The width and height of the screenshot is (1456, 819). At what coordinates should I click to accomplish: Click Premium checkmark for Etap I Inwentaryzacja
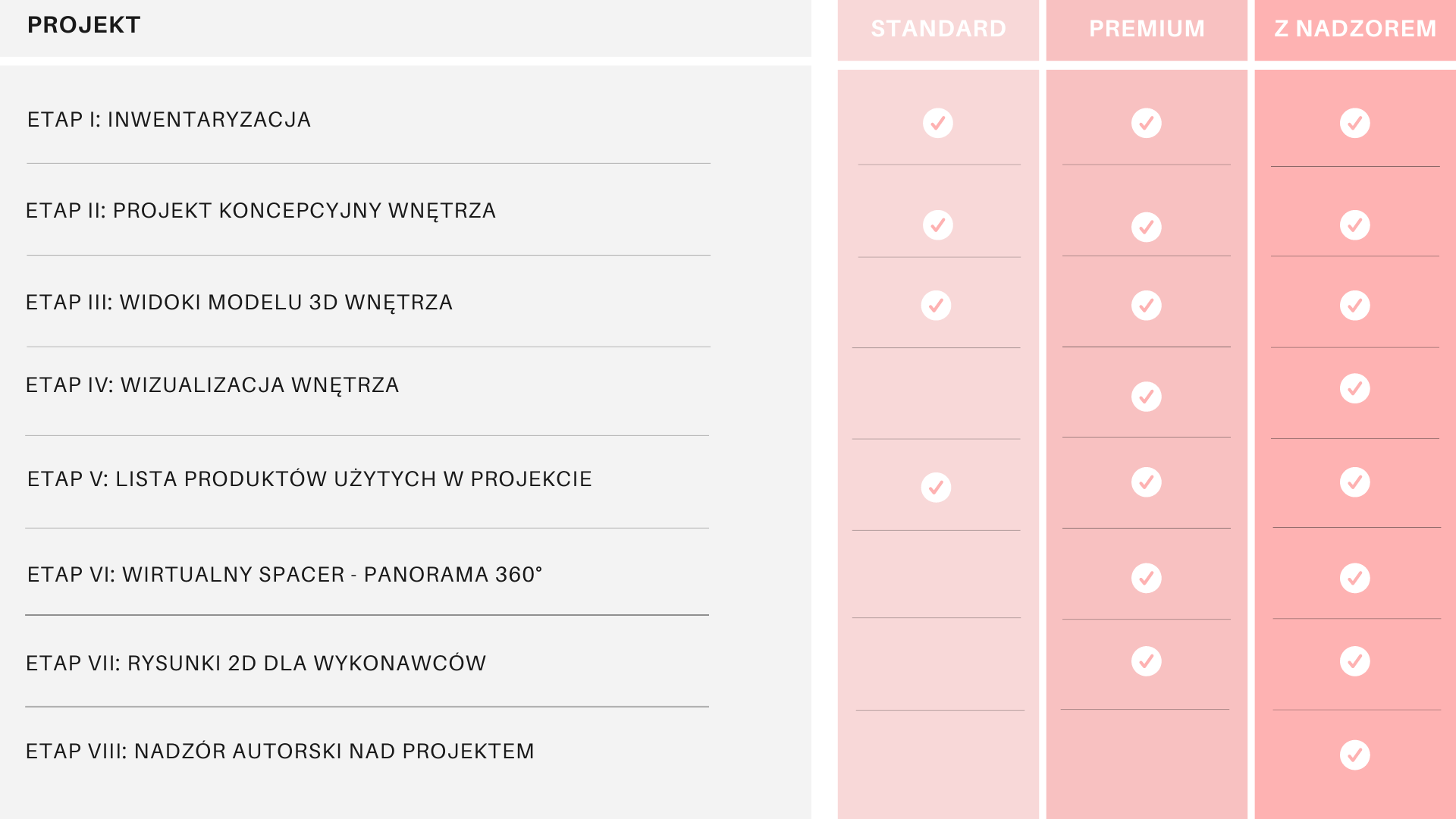(x=1147, y=123)
